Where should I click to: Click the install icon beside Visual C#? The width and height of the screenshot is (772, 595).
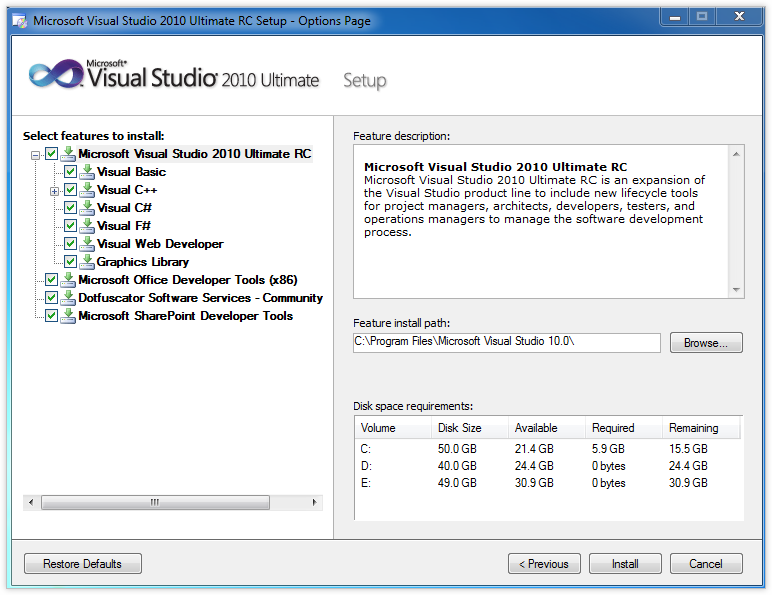[x=87, y=208]
